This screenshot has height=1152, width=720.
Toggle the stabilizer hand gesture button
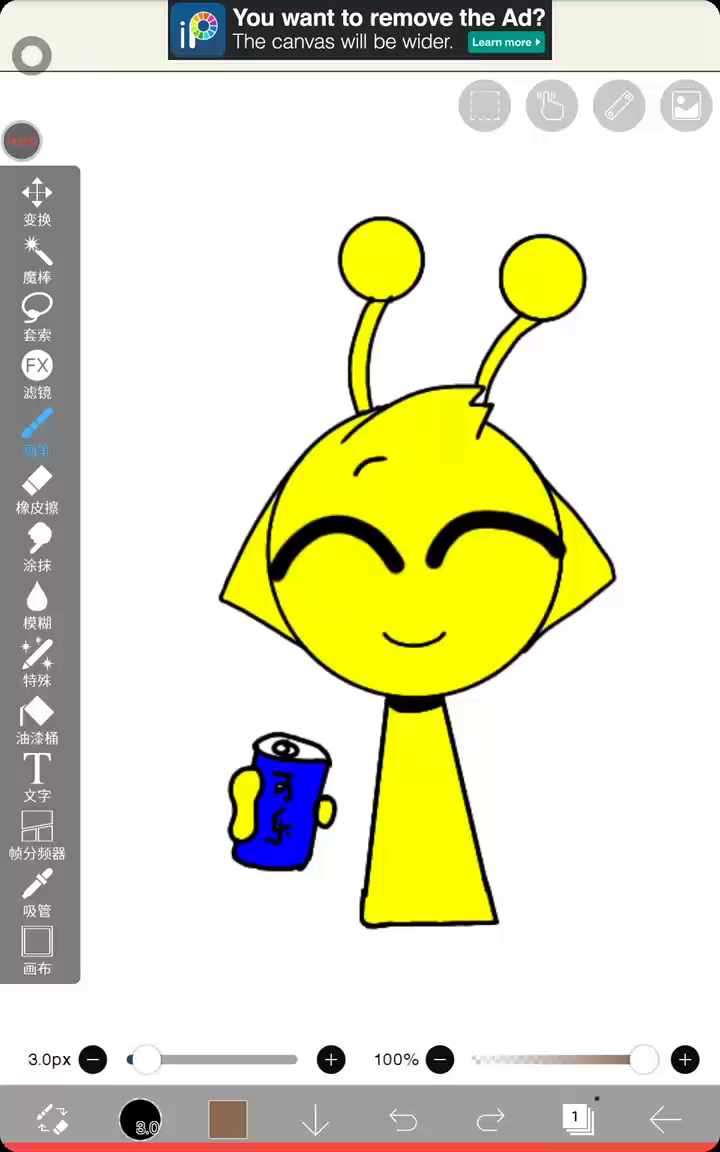[x=552, y=105]
